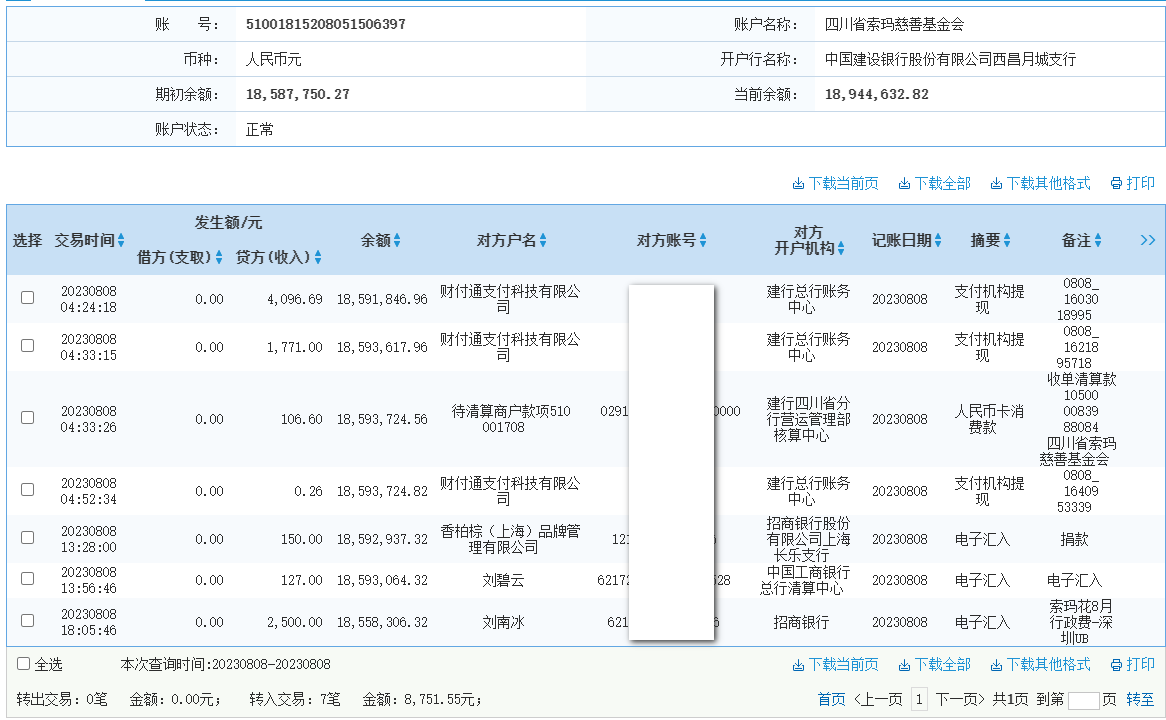The width and height of the screenshot is (1166, 720).
Task: Click account number 51001815208051506397
Action: tap(326, 25)
